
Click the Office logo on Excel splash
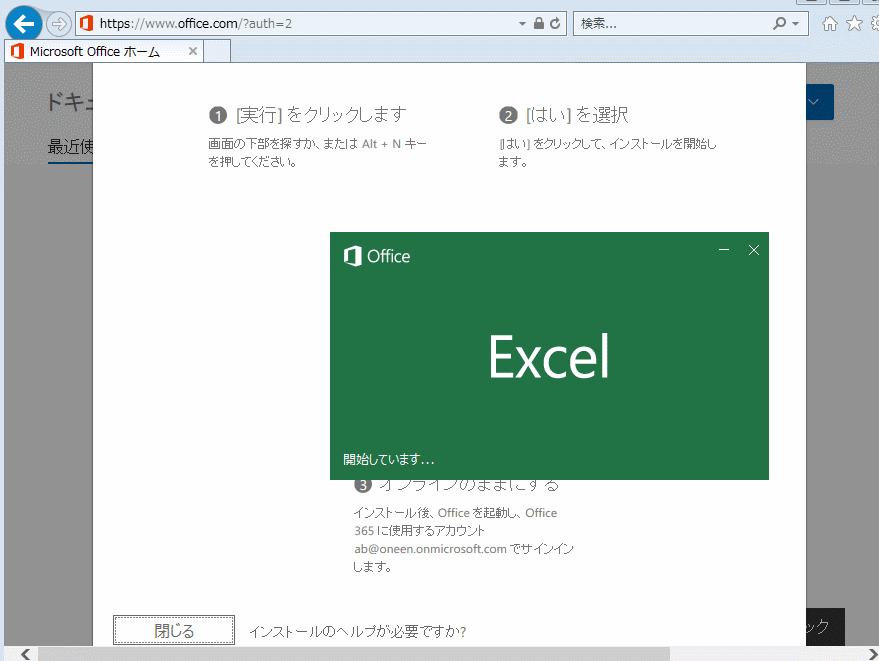point(376,256)
